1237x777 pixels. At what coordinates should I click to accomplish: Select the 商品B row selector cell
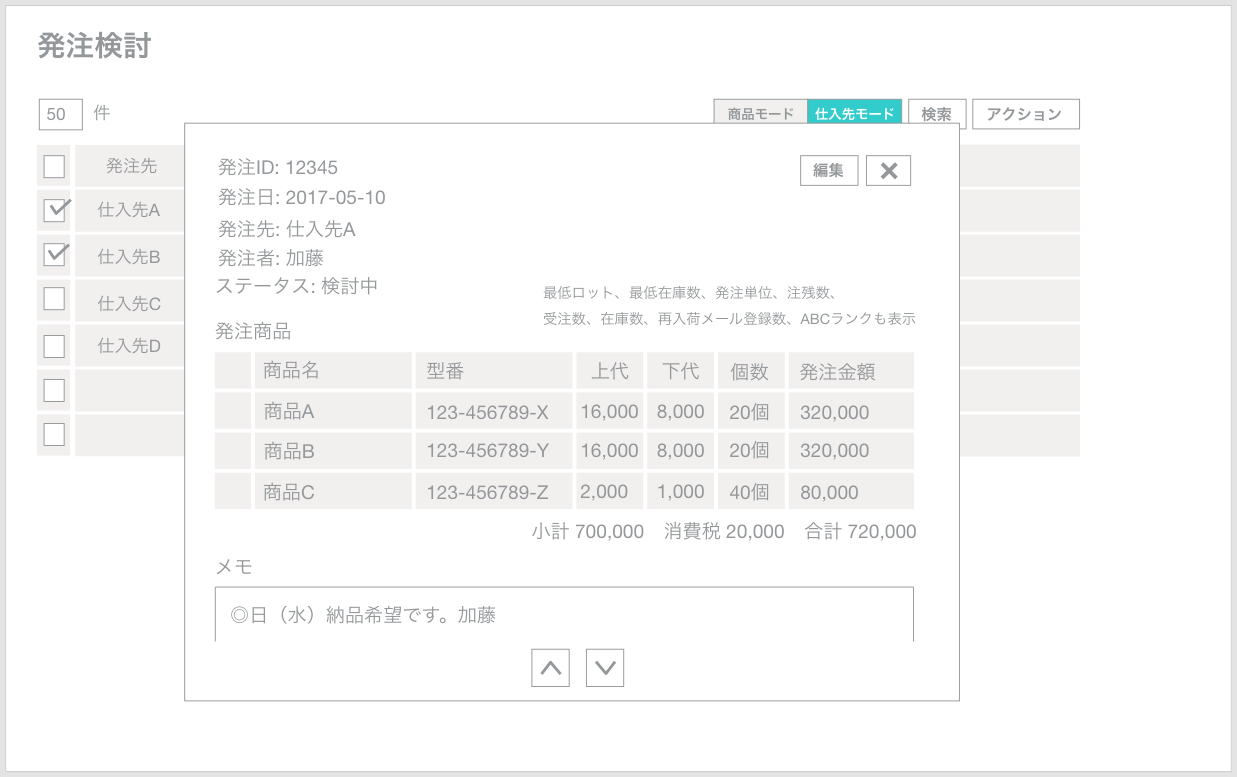[233, 451]
